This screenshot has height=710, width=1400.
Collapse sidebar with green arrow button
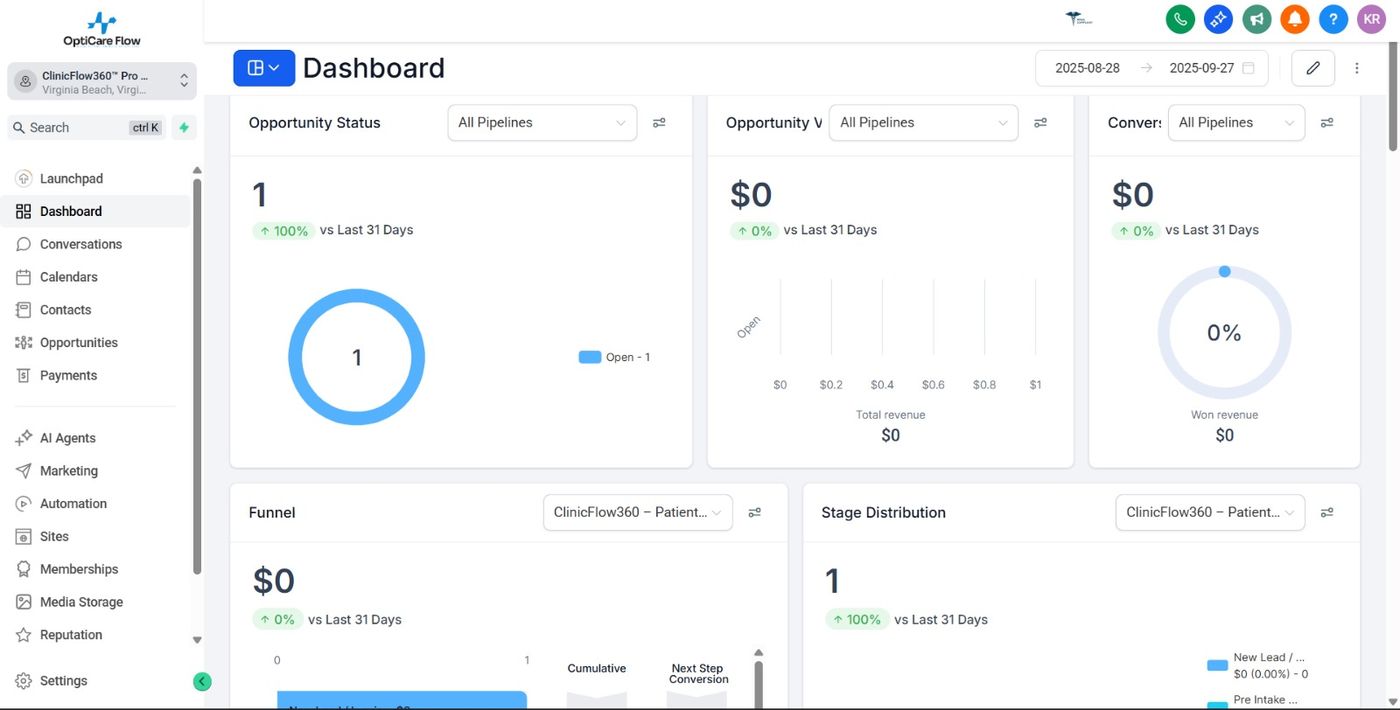[202, 682]
